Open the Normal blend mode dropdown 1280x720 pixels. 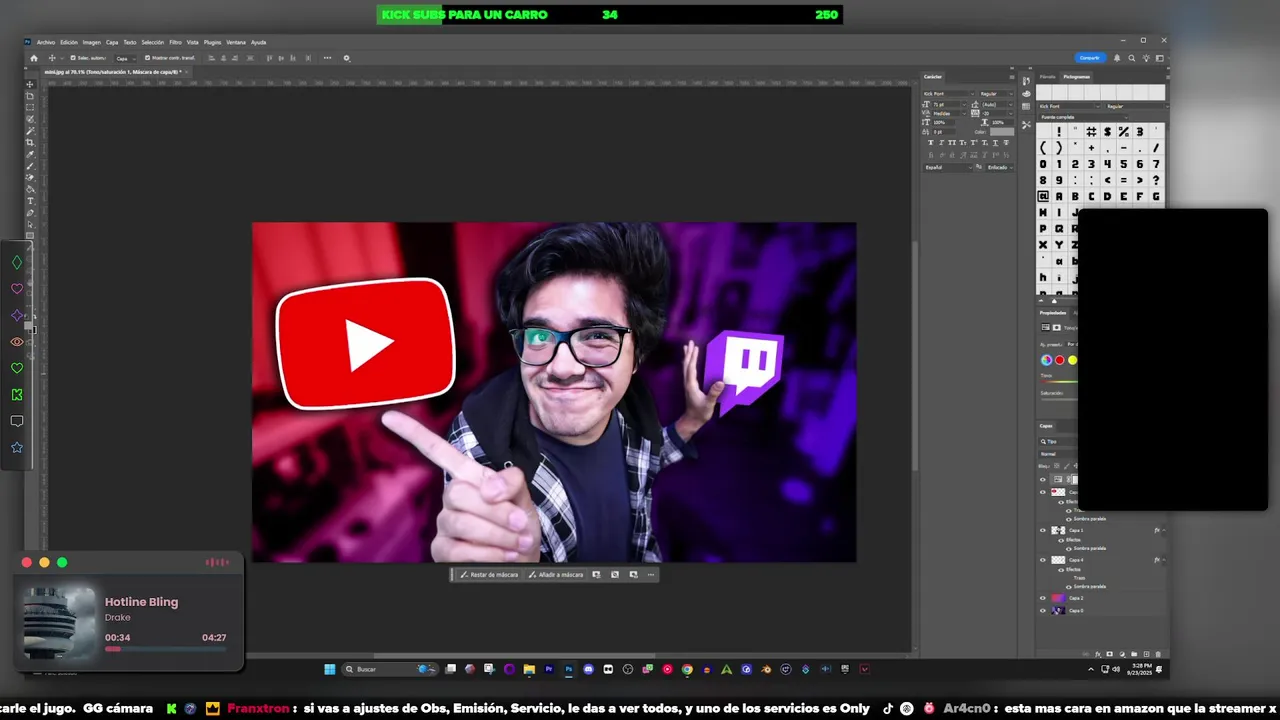tap(1057, 454)
